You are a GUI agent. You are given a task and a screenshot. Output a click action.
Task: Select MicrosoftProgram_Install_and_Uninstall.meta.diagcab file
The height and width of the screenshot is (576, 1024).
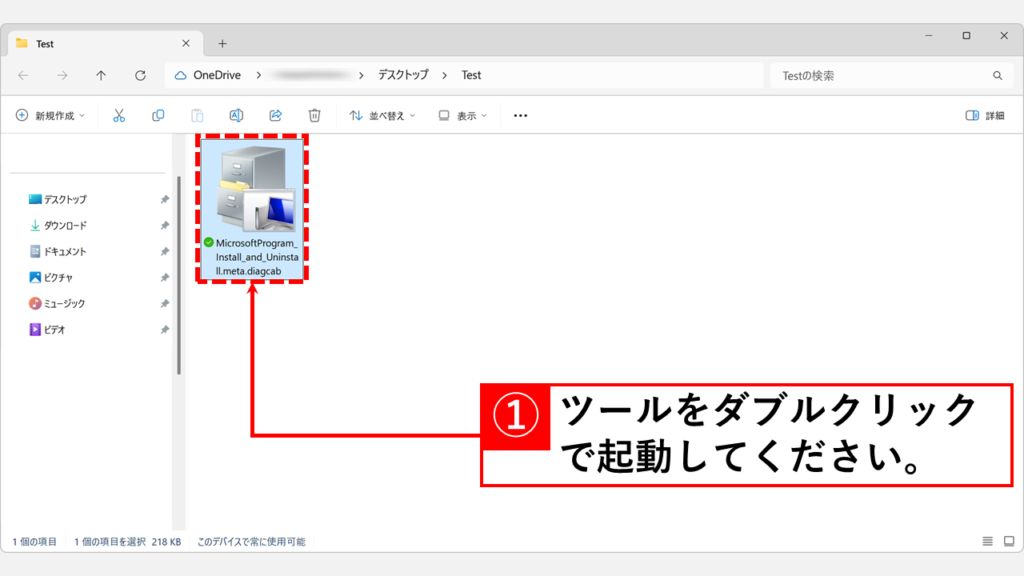(x=252, y=208)
